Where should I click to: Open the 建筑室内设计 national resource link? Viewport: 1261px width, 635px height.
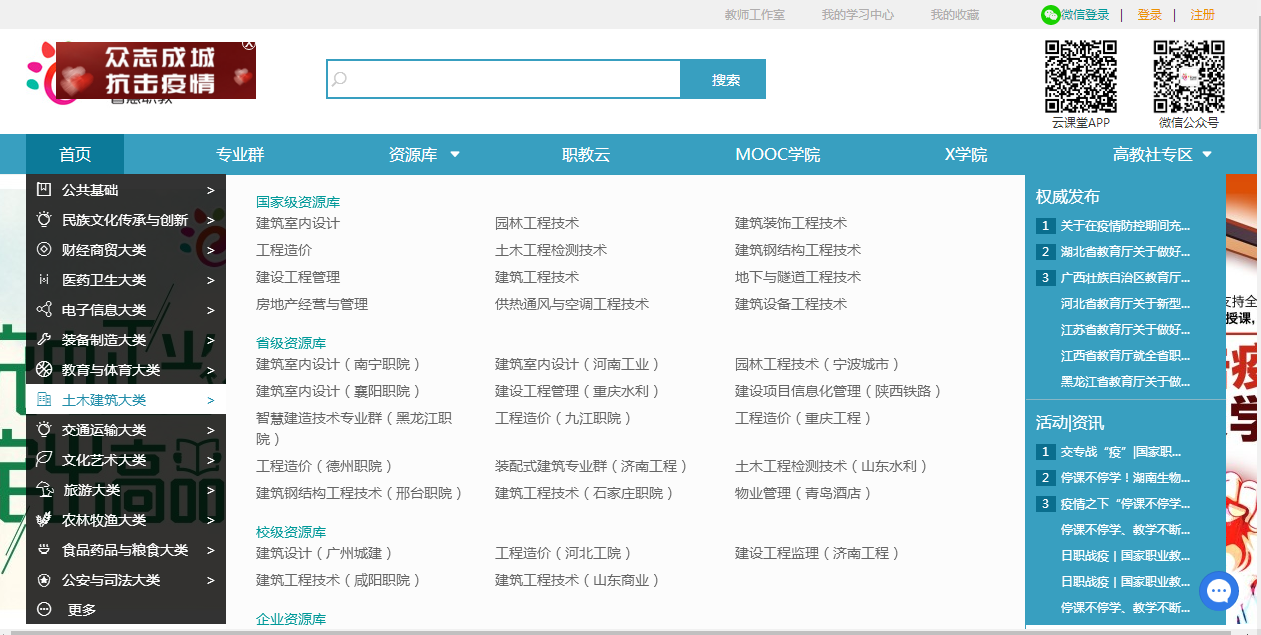[298, 223]
